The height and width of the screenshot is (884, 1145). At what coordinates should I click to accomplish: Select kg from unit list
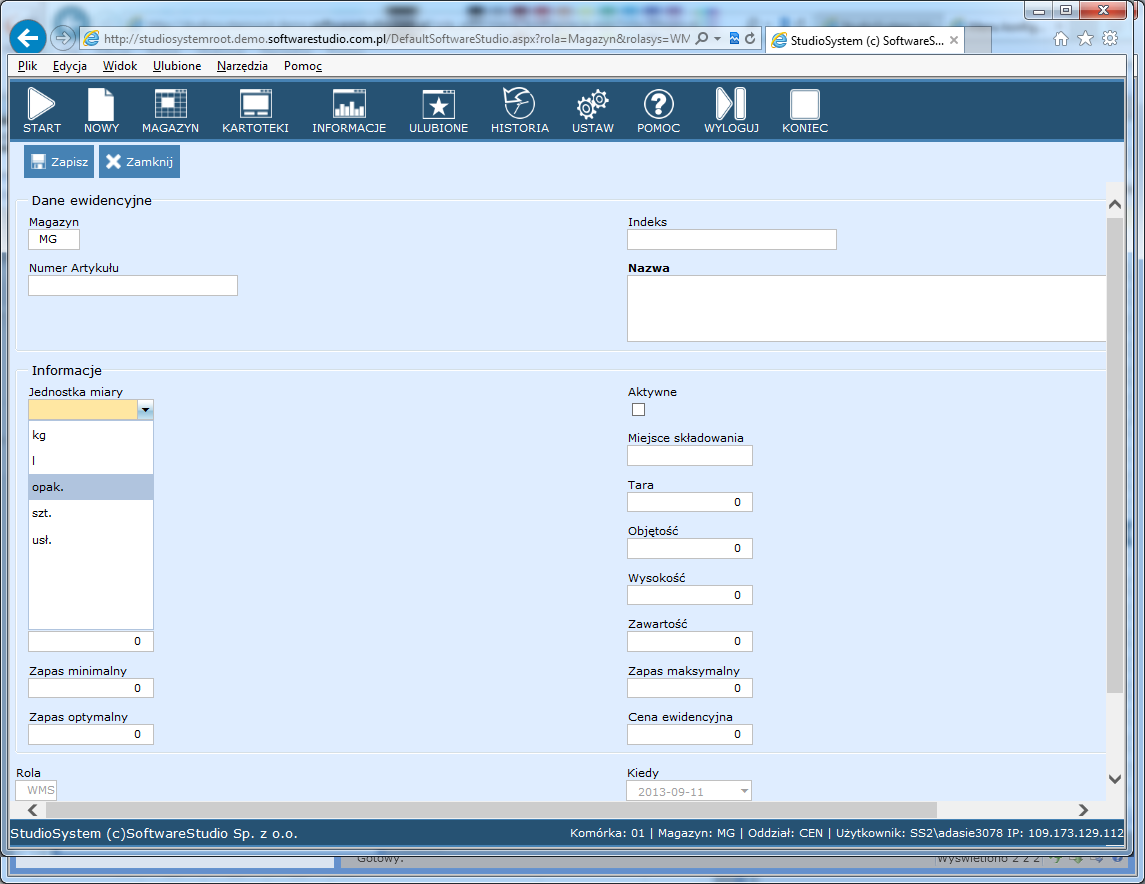[x=91, y=435]
